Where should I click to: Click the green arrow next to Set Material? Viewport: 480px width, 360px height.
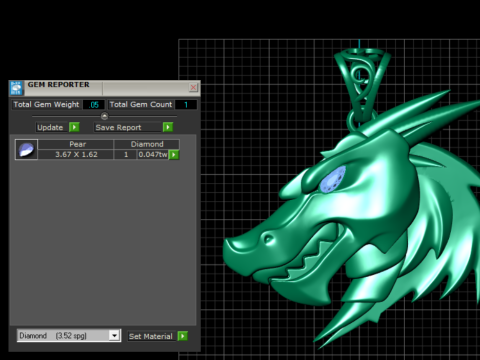coord(183,336)
